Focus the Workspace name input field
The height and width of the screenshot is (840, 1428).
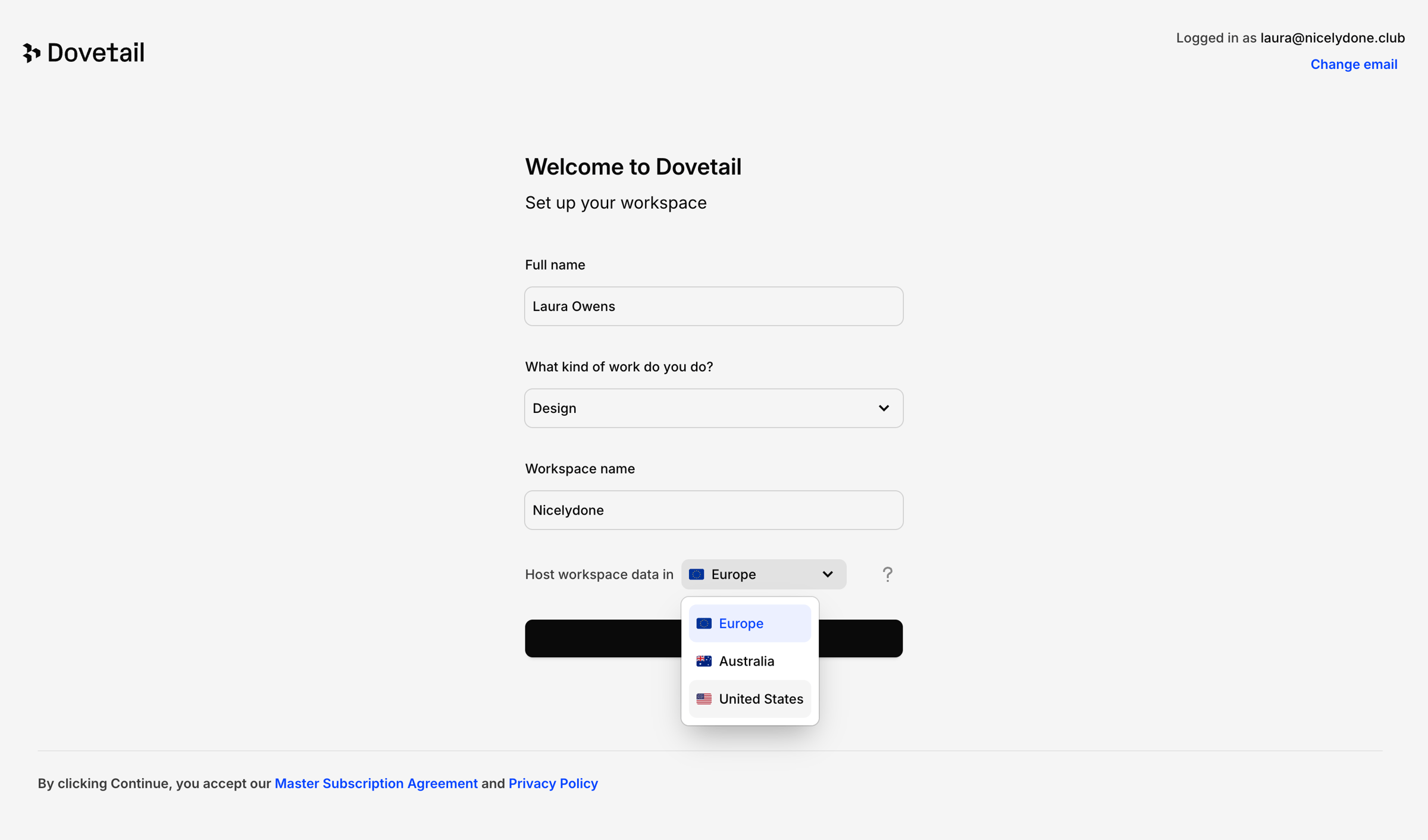(713, 510)
